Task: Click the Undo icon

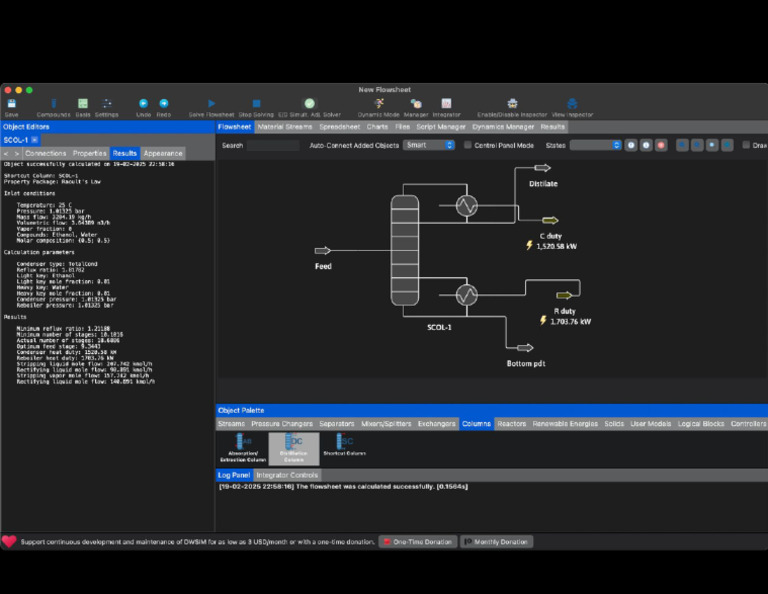Action: [x=143, y=103]
